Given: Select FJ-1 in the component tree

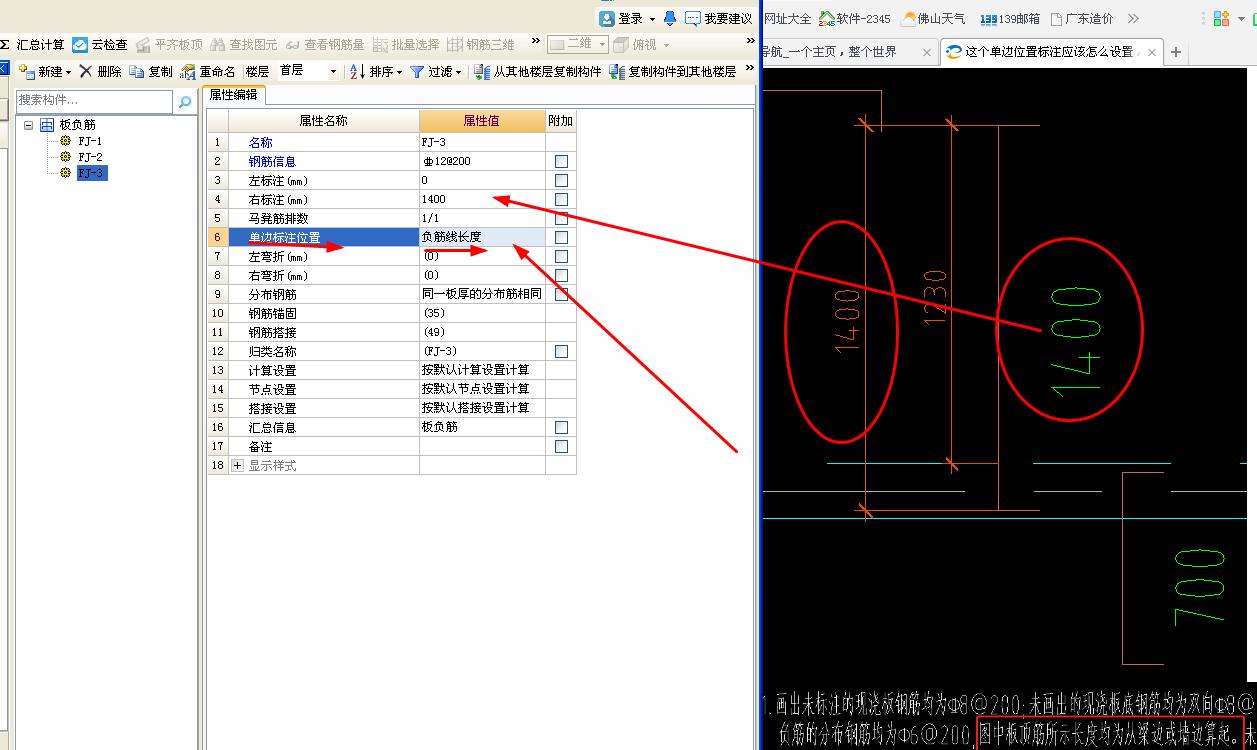Looking at the screenshot, I should tap(90, 141).
